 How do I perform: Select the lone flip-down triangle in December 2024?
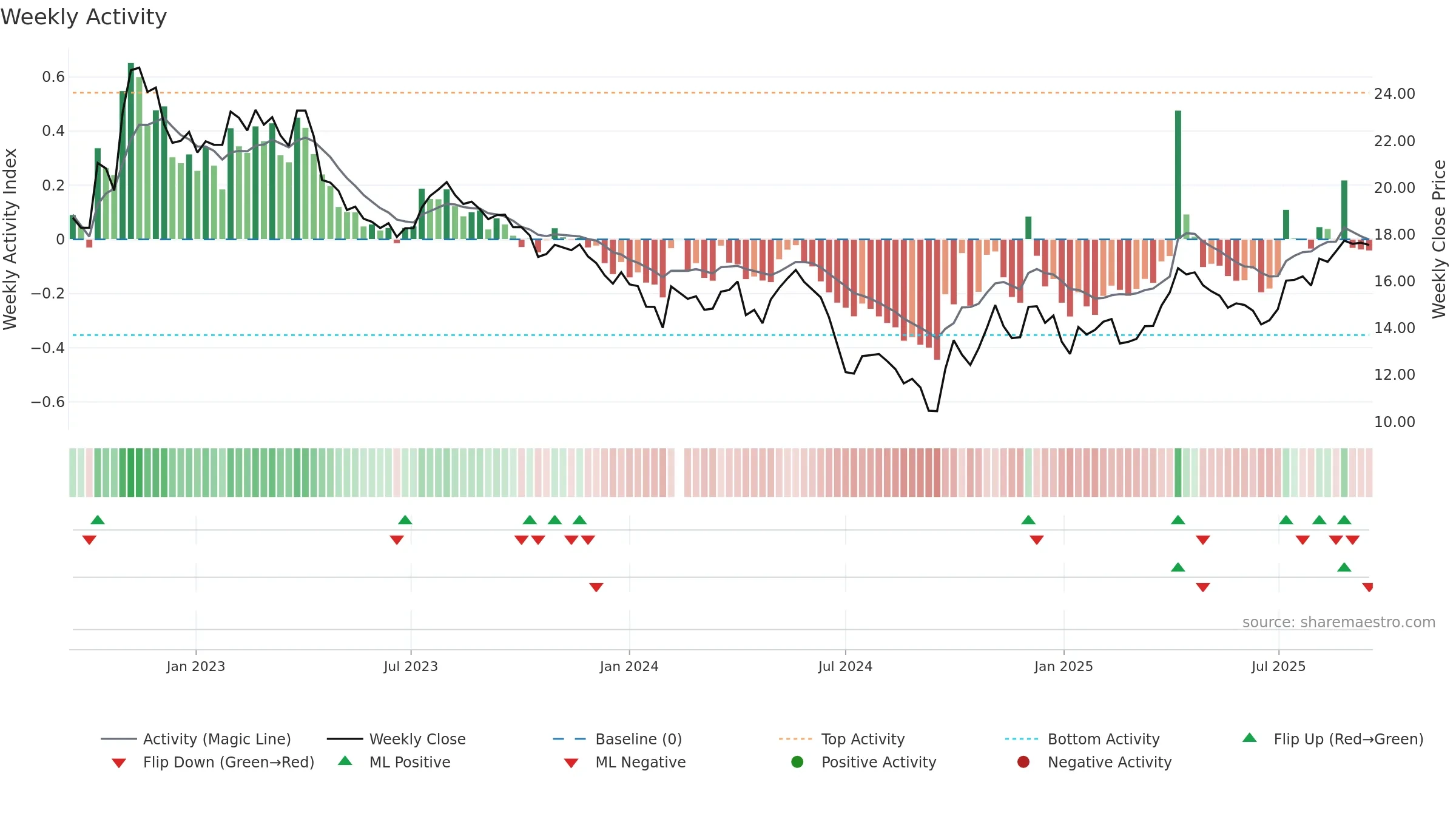click(1037, 540)
